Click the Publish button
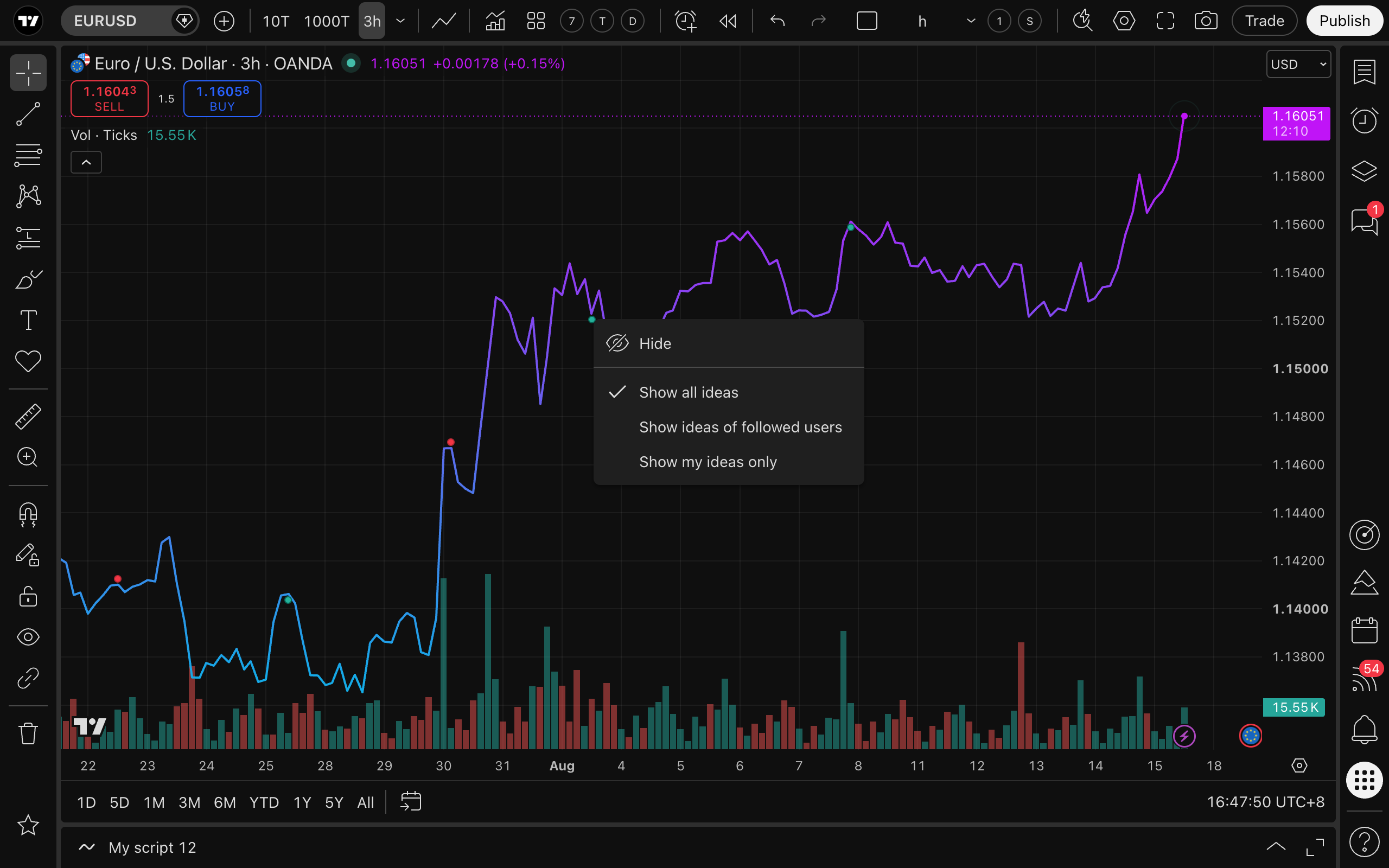 (1343, 21)
